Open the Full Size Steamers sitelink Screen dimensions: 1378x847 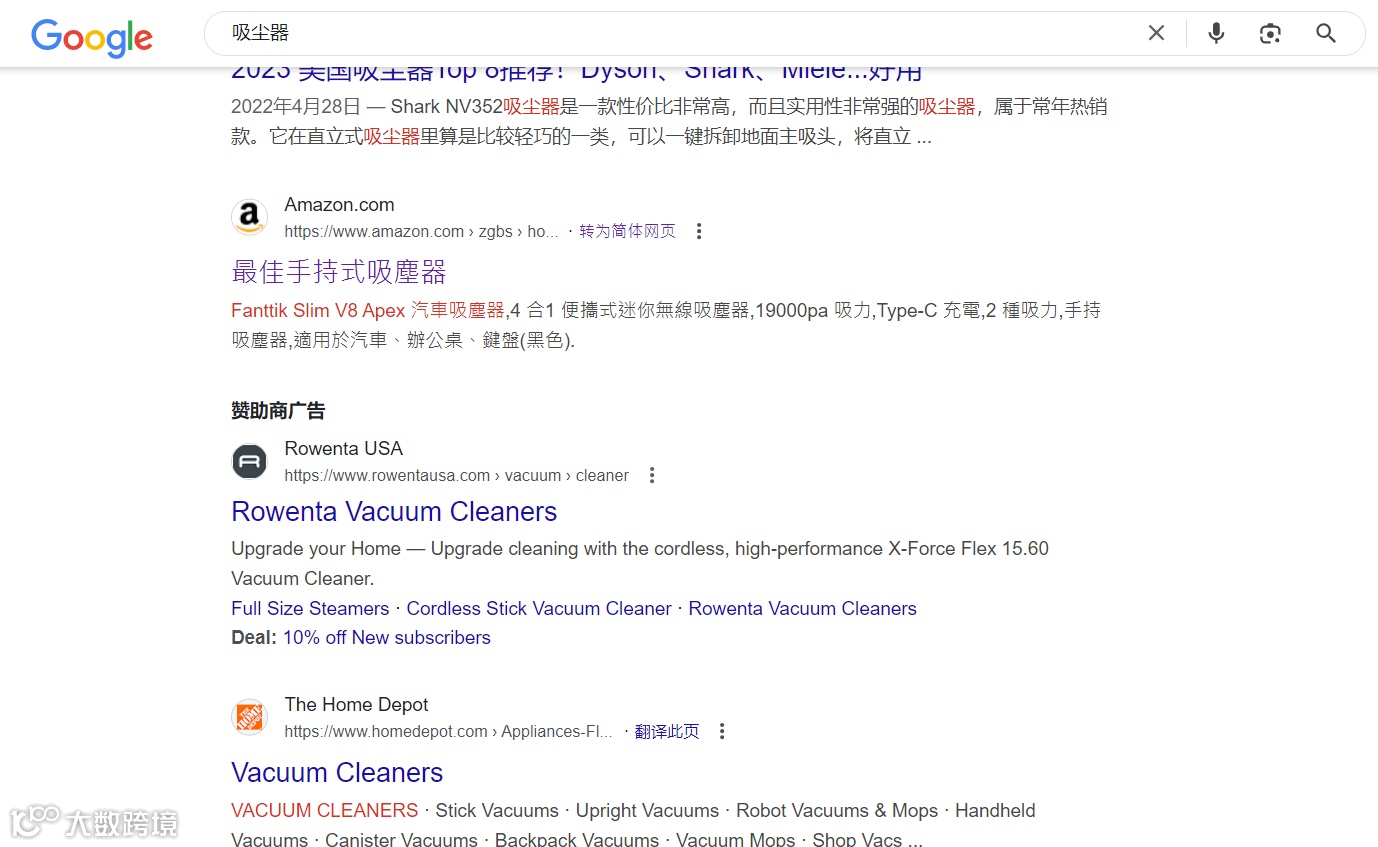point(310,608)
